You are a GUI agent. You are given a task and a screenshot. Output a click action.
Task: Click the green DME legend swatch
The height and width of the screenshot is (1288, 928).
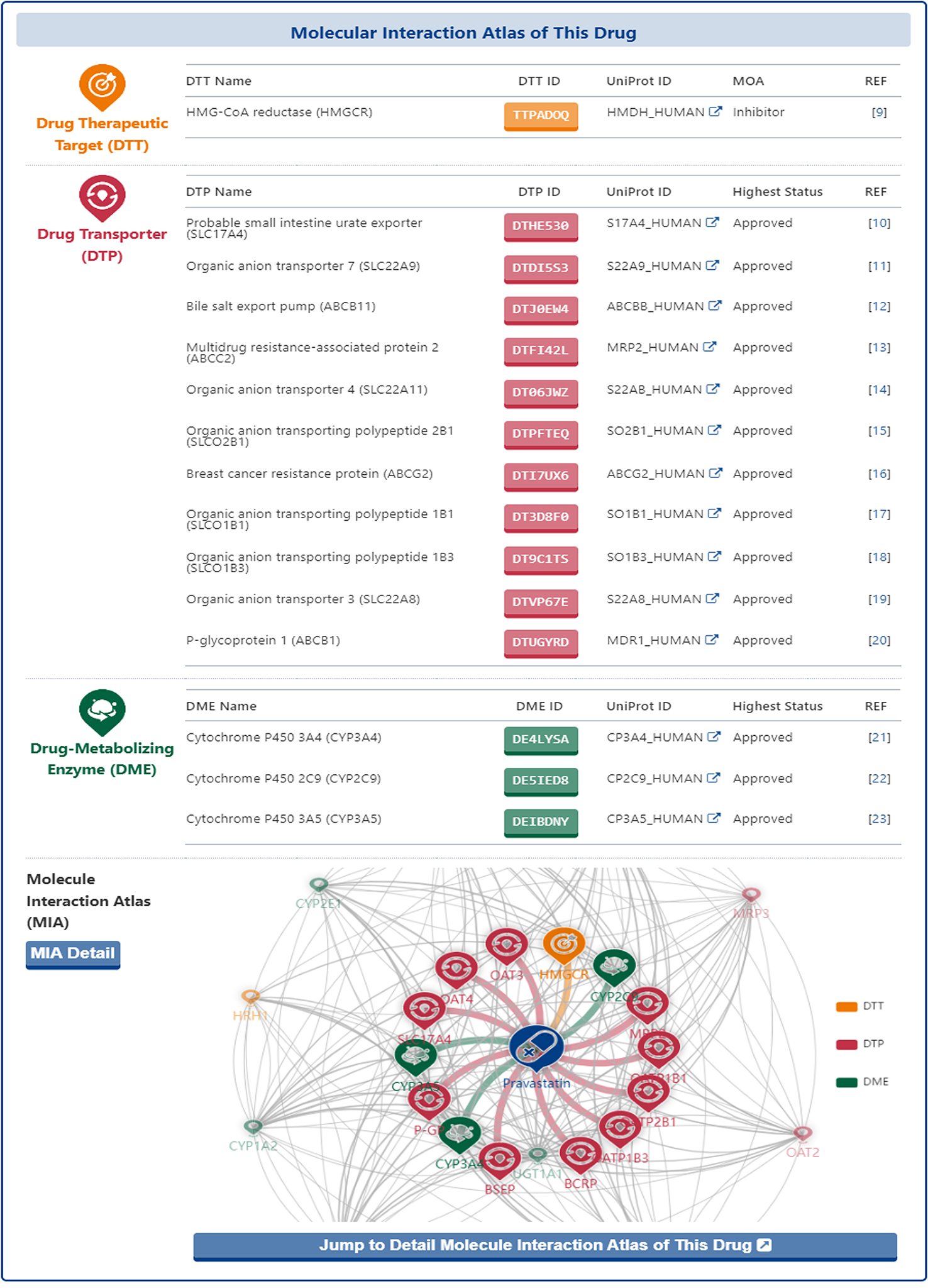point(846,1082)
